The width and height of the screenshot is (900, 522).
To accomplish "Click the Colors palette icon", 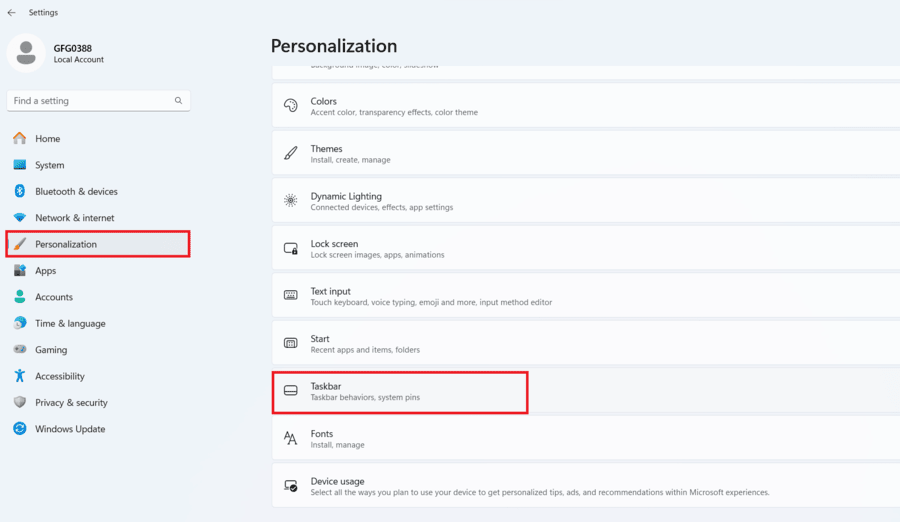I will 291,106.
